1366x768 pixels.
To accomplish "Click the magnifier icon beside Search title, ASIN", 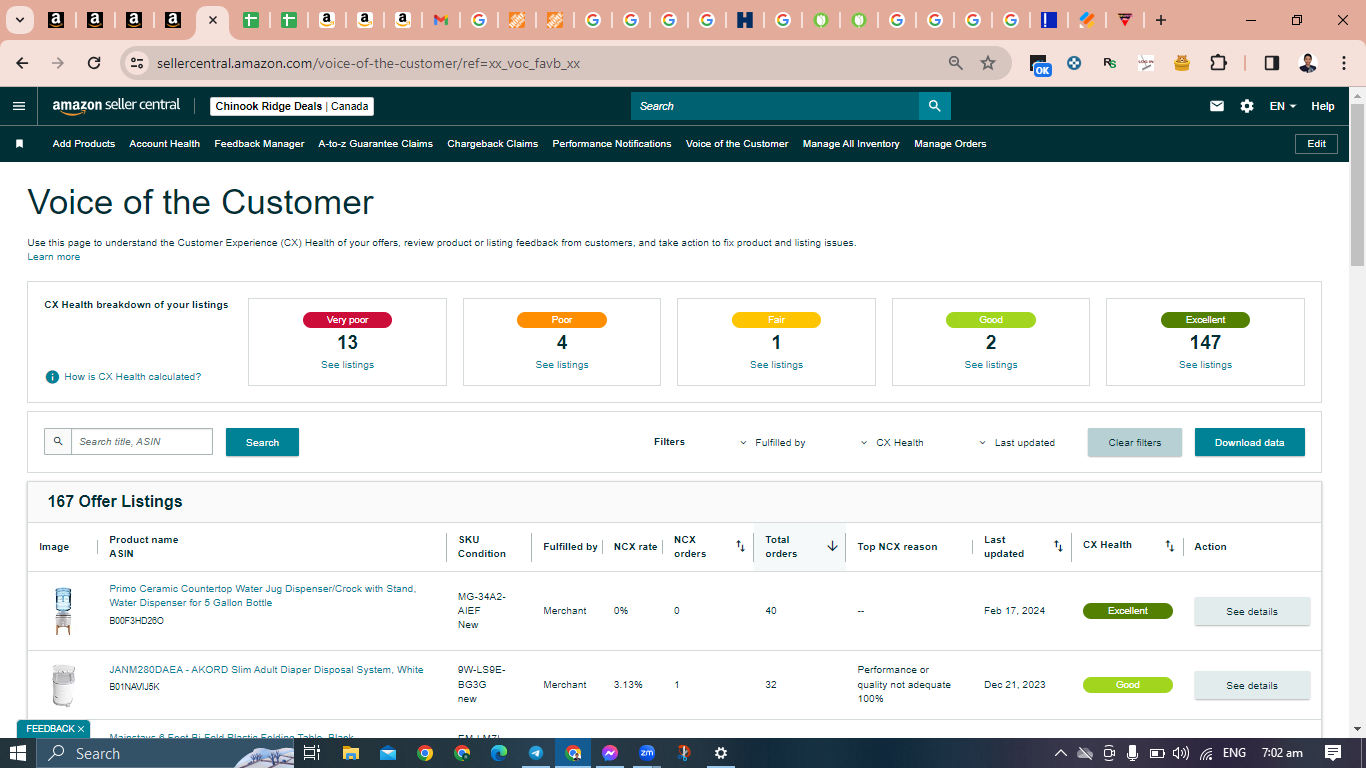I will click(58, 441).
